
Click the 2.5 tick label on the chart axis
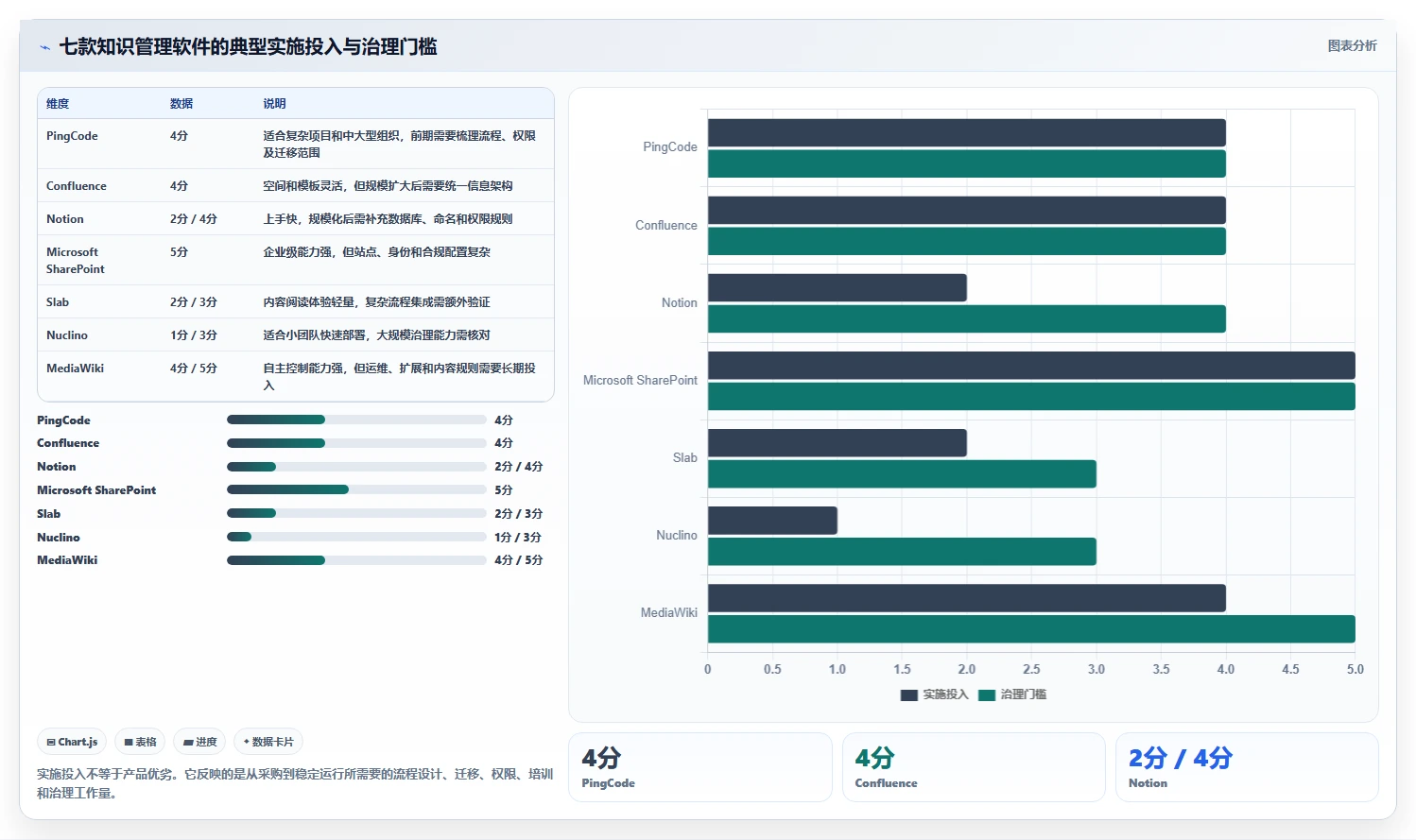pos(1031,669)
